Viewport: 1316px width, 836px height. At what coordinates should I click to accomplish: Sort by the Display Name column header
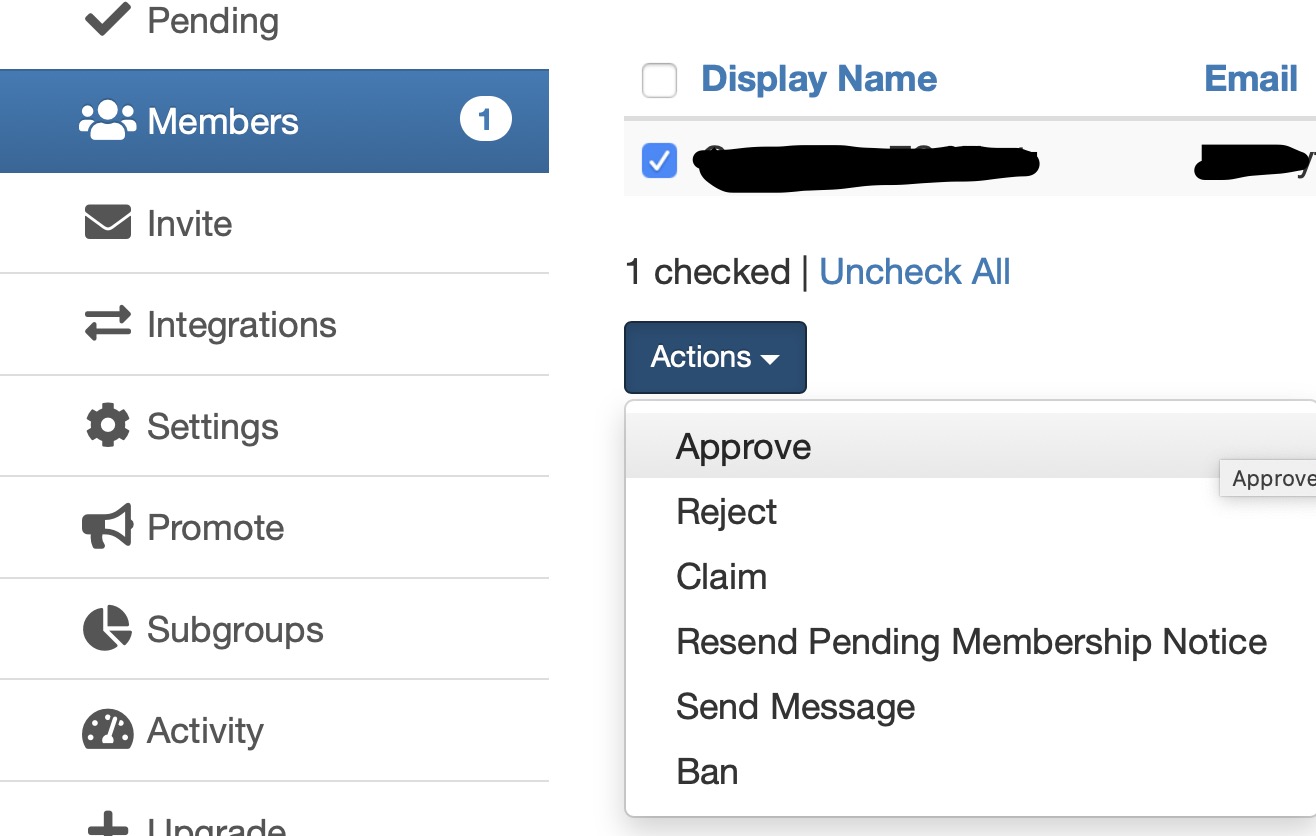click(x=819, y=78)
